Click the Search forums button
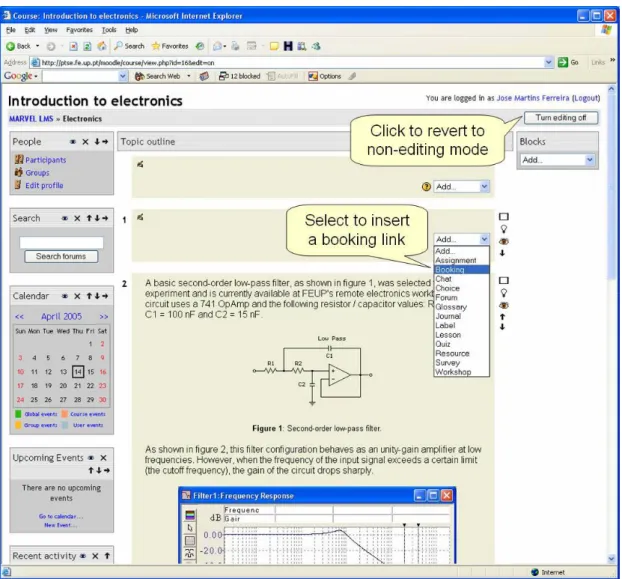 61,256
